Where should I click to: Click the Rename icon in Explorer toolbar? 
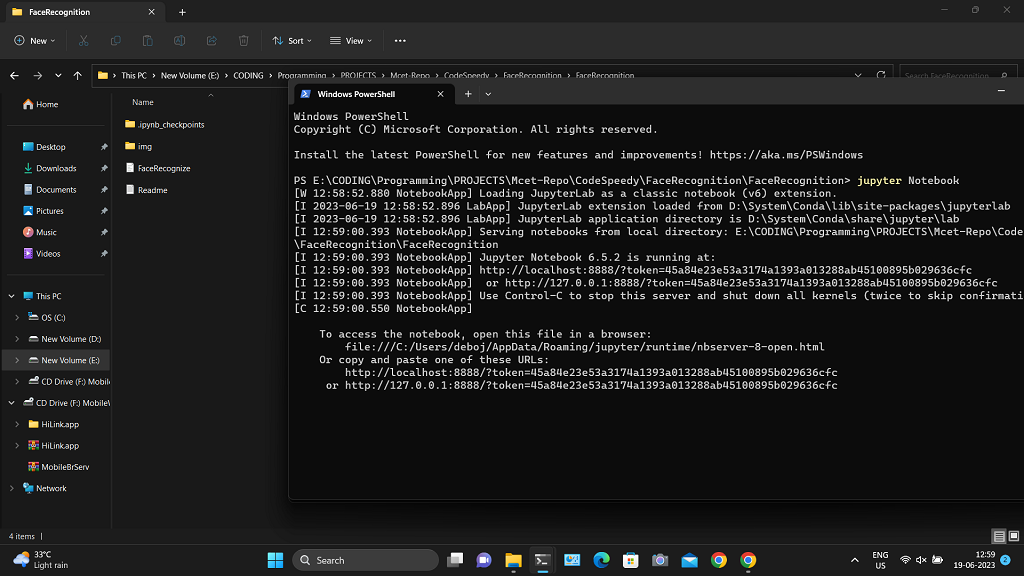(180, 40)
